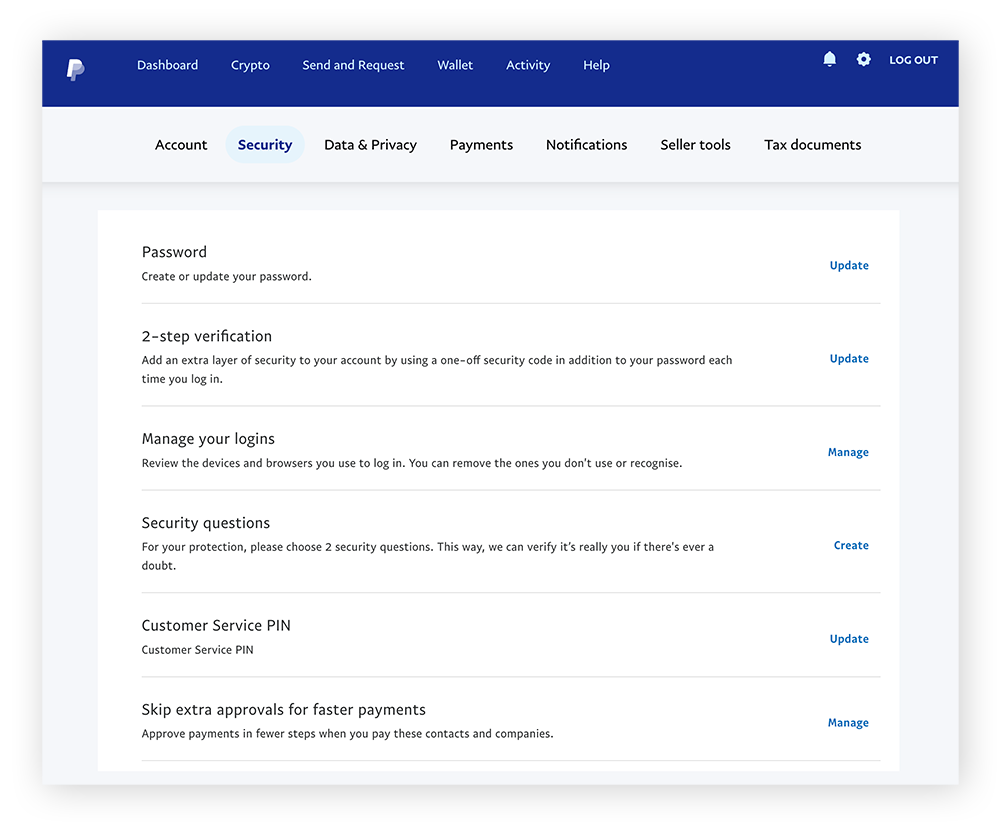1000x824 pixels.
Task: Manage your logins
Action: click(x=848, y=452)
